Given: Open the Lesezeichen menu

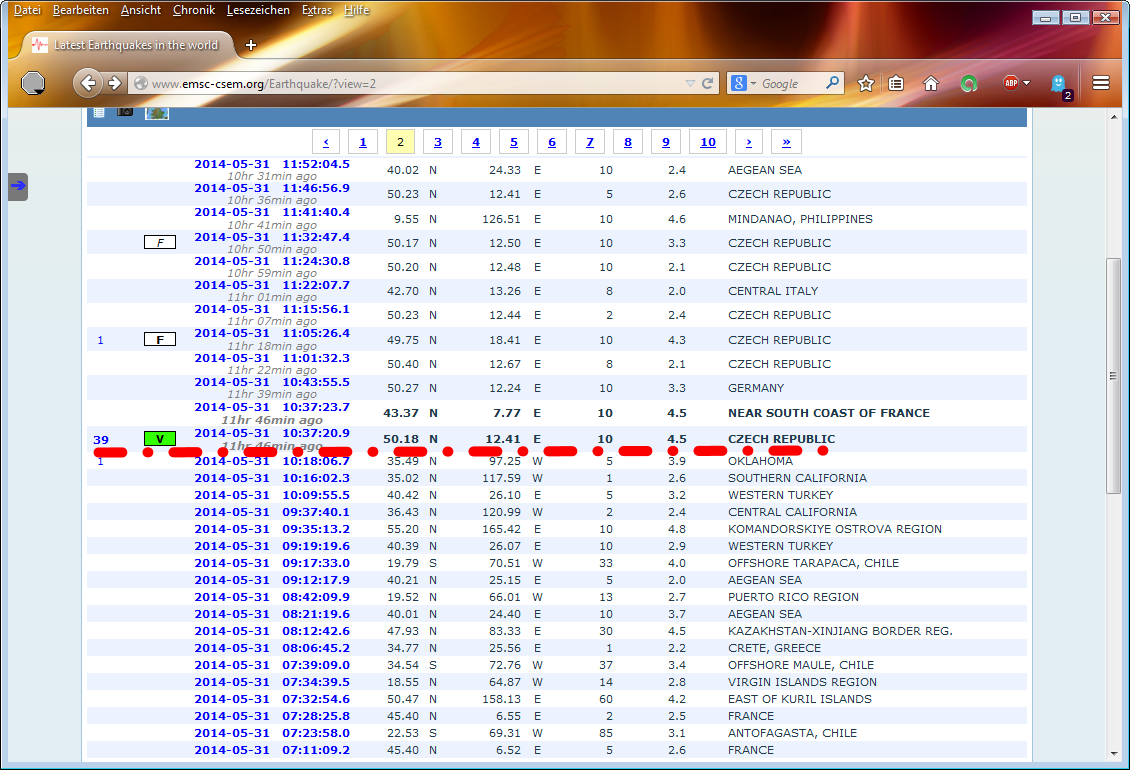Looking at the screenshot, I should pyautogui.click(x=258, y=10).
